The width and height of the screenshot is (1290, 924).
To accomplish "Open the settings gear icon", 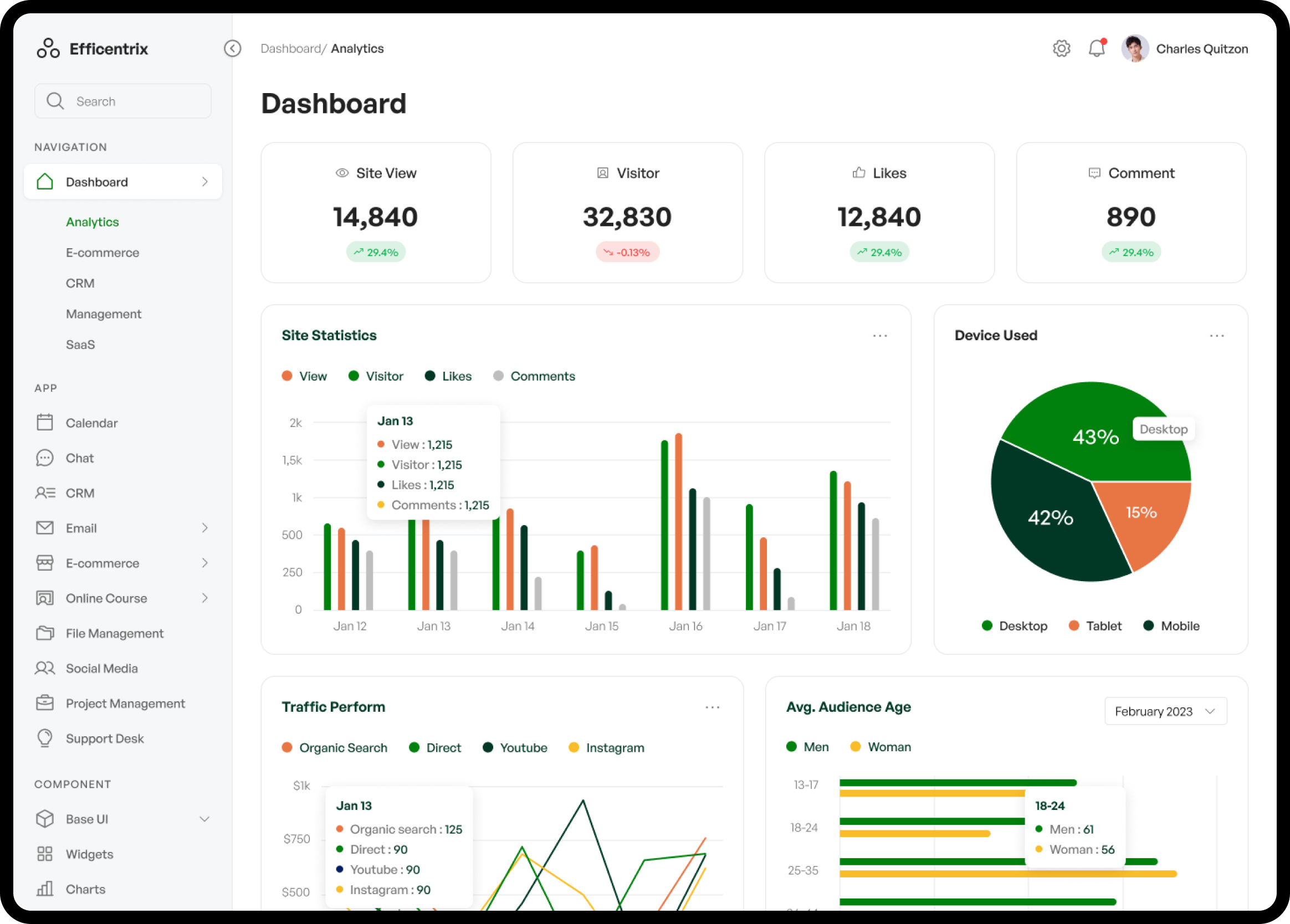I will pyautogui.click(x=1061, y=49).
